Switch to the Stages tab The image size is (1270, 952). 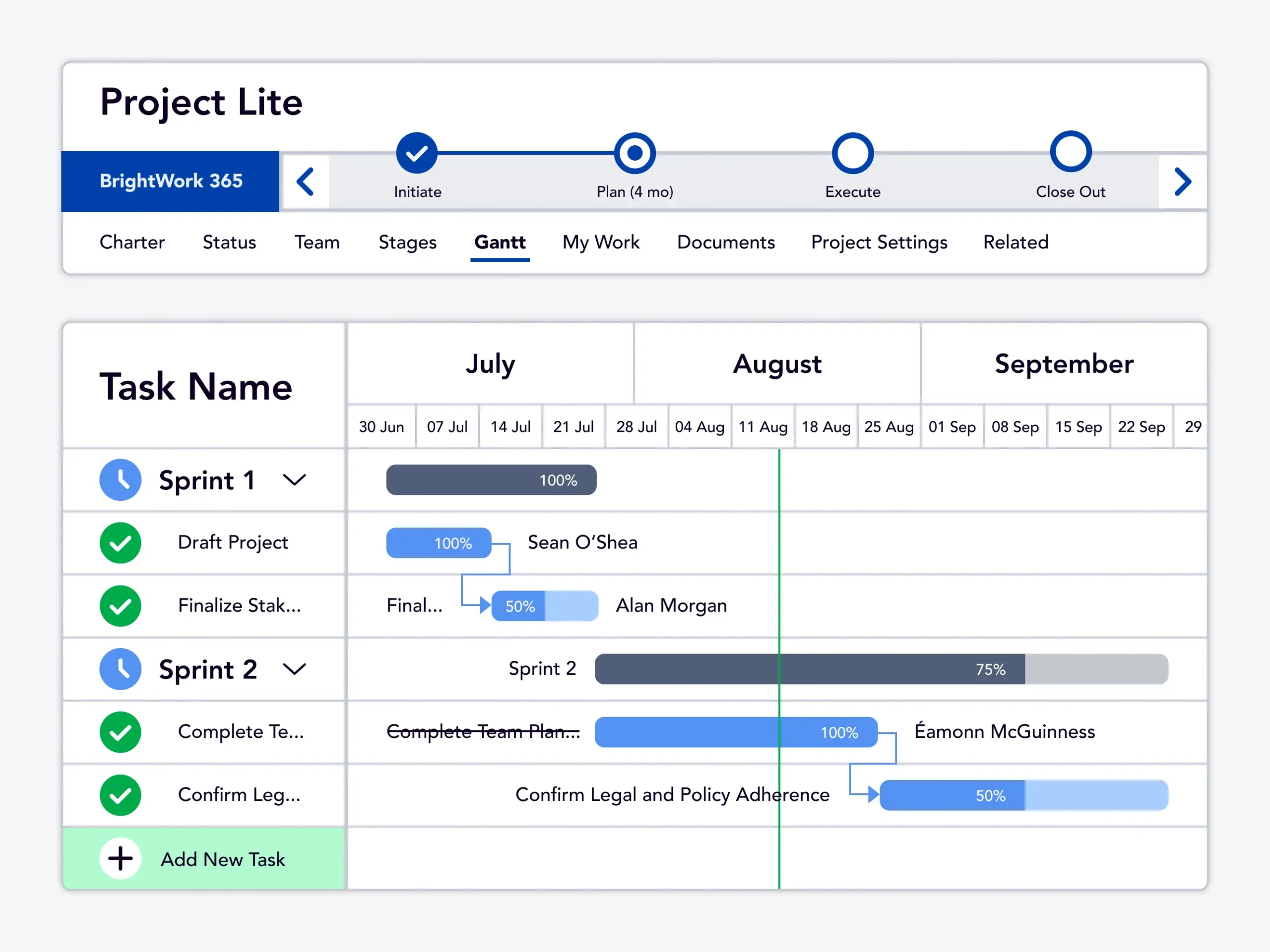click(x=407, y=242)
